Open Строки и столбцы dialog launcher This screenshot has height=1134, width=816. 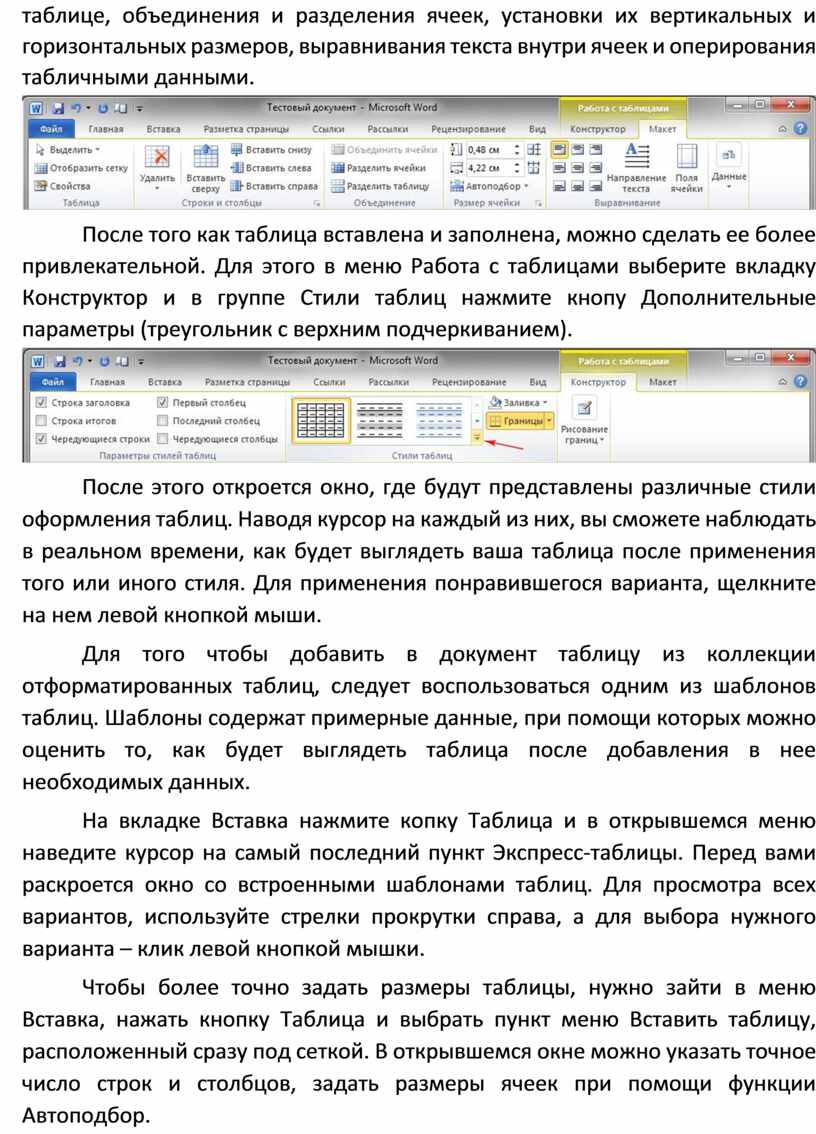(x=316, y=204)
